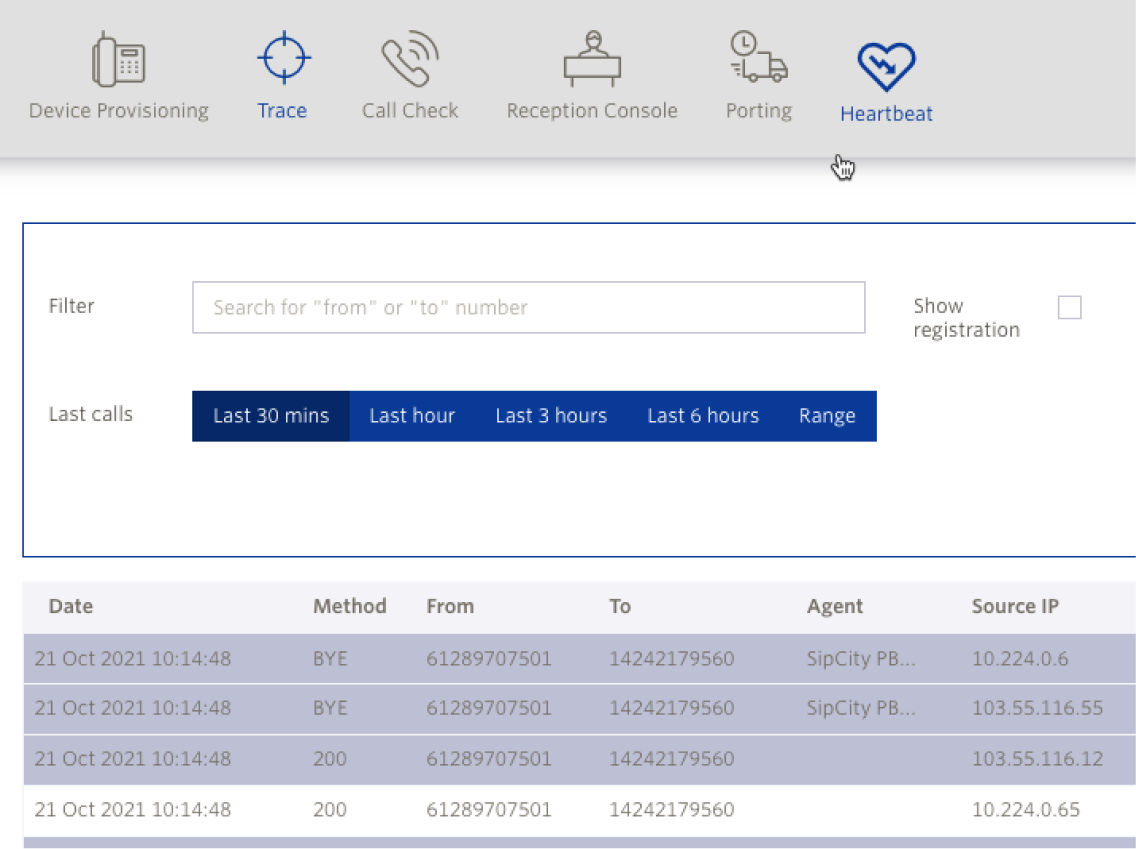Click the Heartbeat heart icon
Image resolution: width=1136 pixels, height=849 pixels.
(886, 67)
